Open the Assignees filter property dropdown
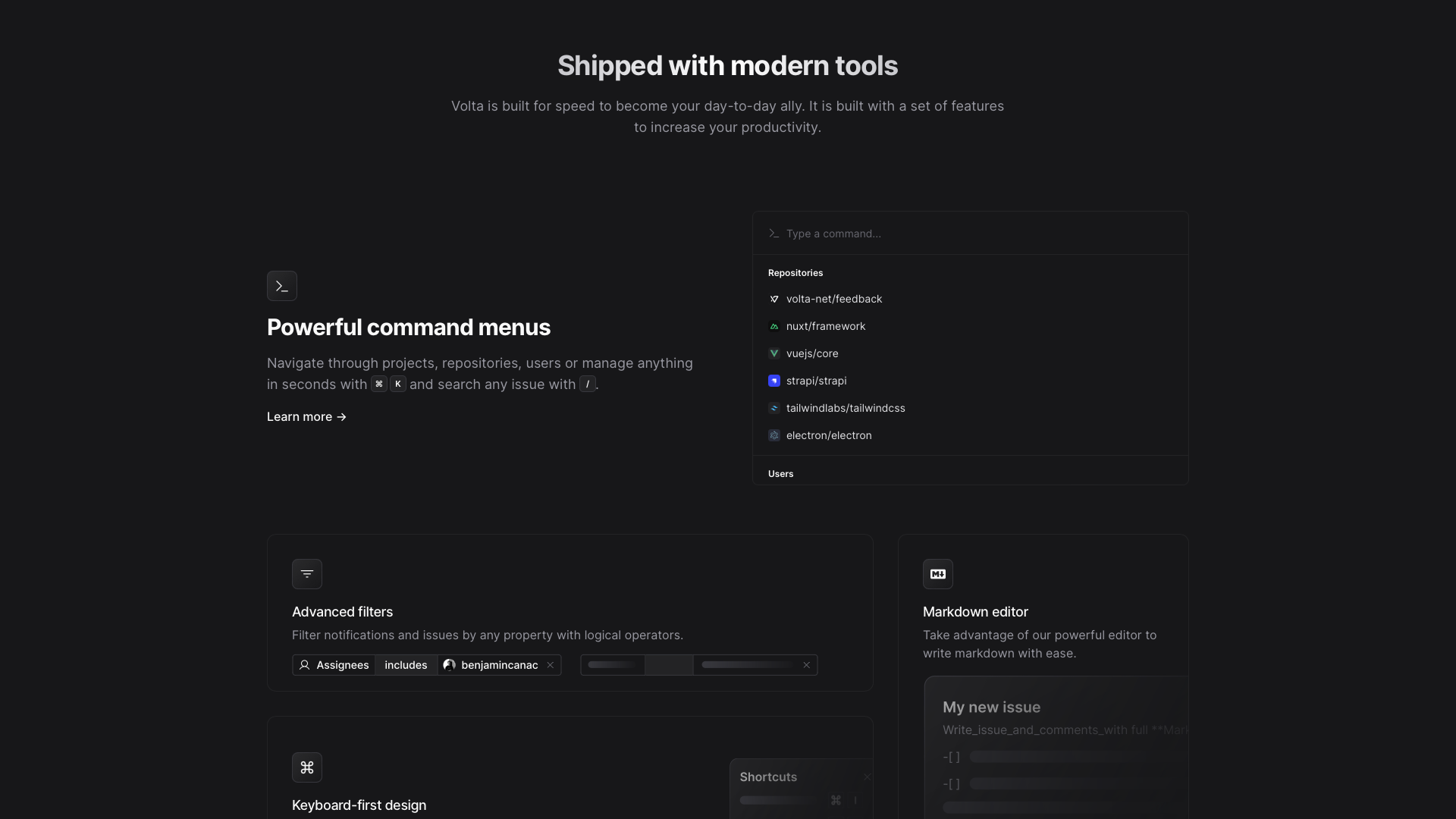Screen dimensions: 1456x819 coord(334,665)
